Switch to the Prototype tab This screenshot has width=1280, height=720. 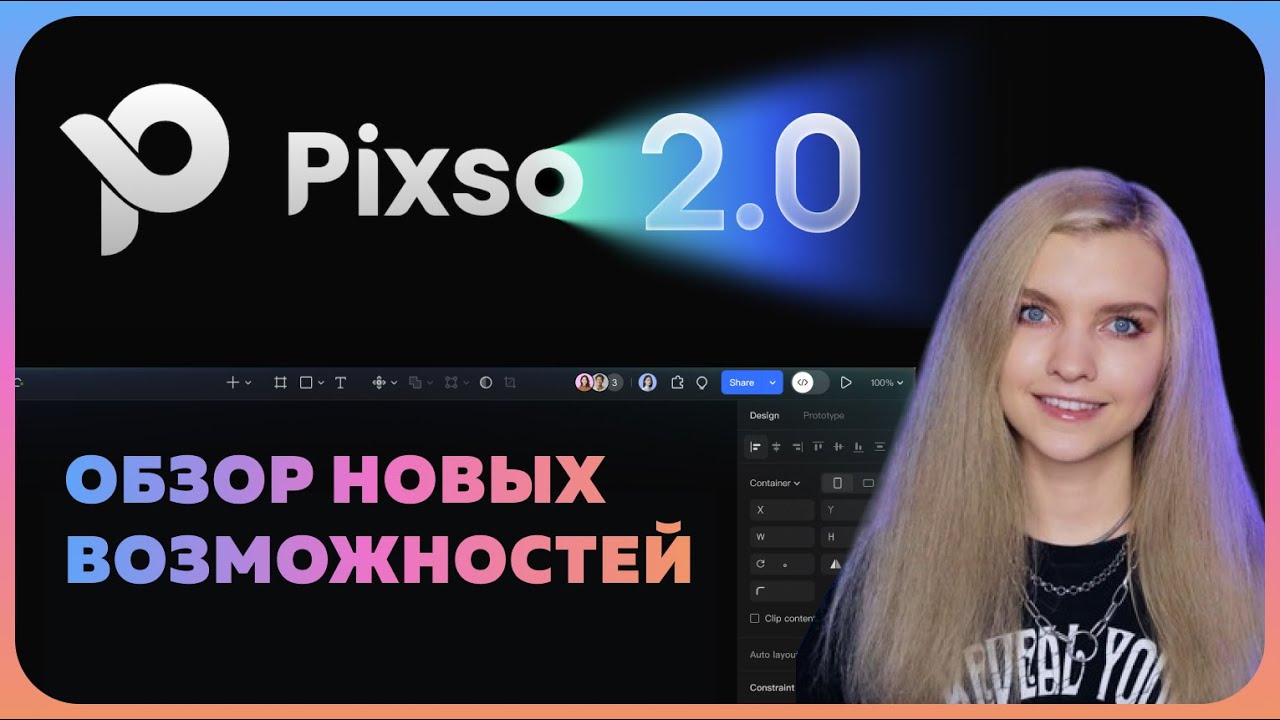tap(824, 415)
